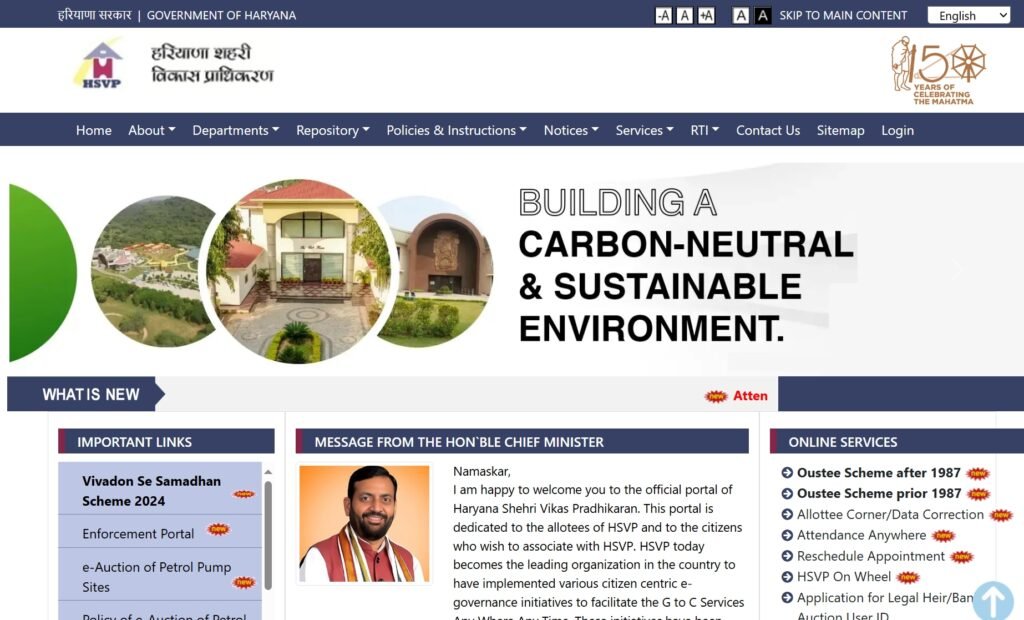
Task: Click the scroll-to-top arrow icon
Action: [993, 600]
